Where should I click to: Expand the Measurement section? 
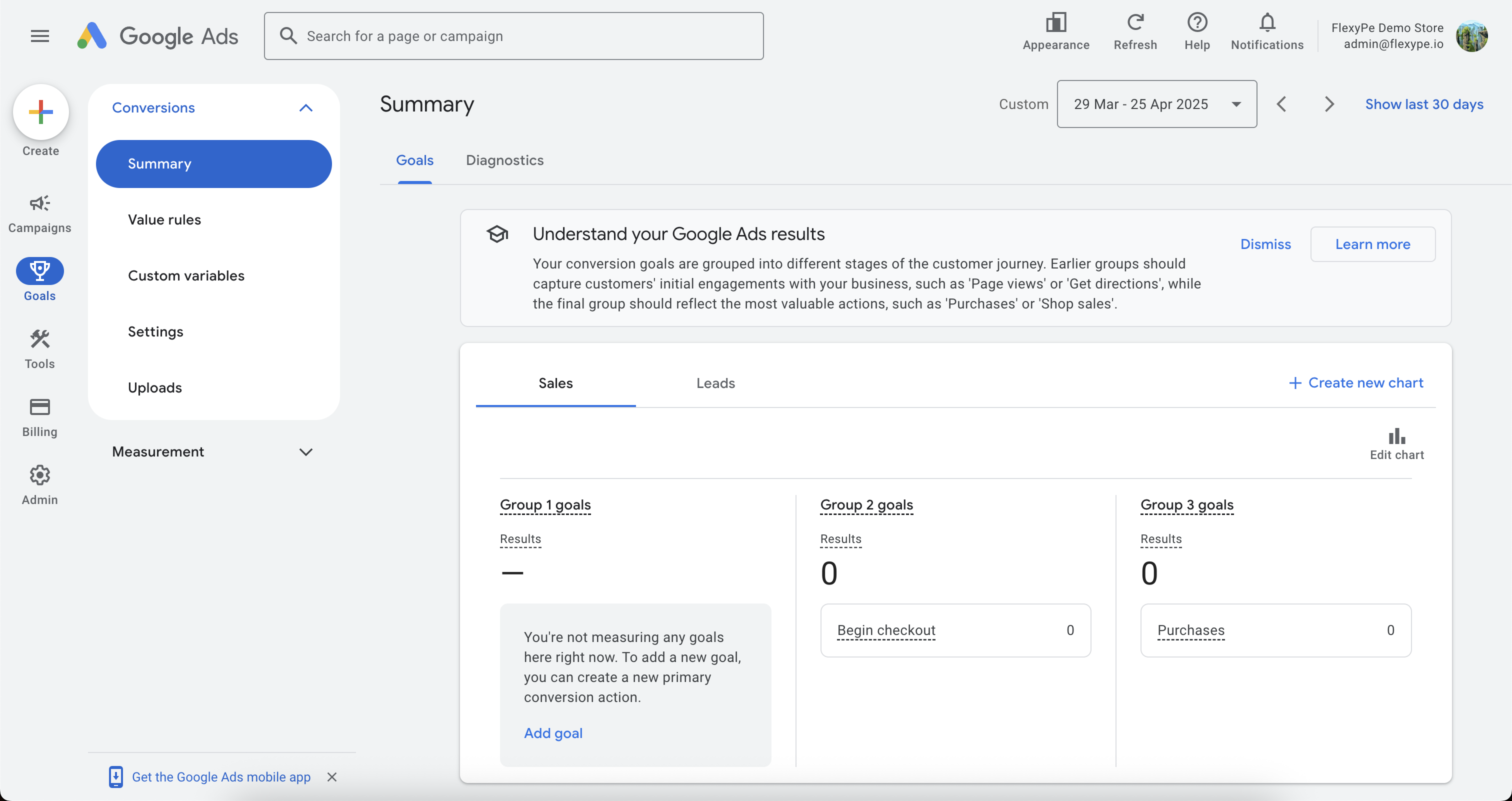305,451
